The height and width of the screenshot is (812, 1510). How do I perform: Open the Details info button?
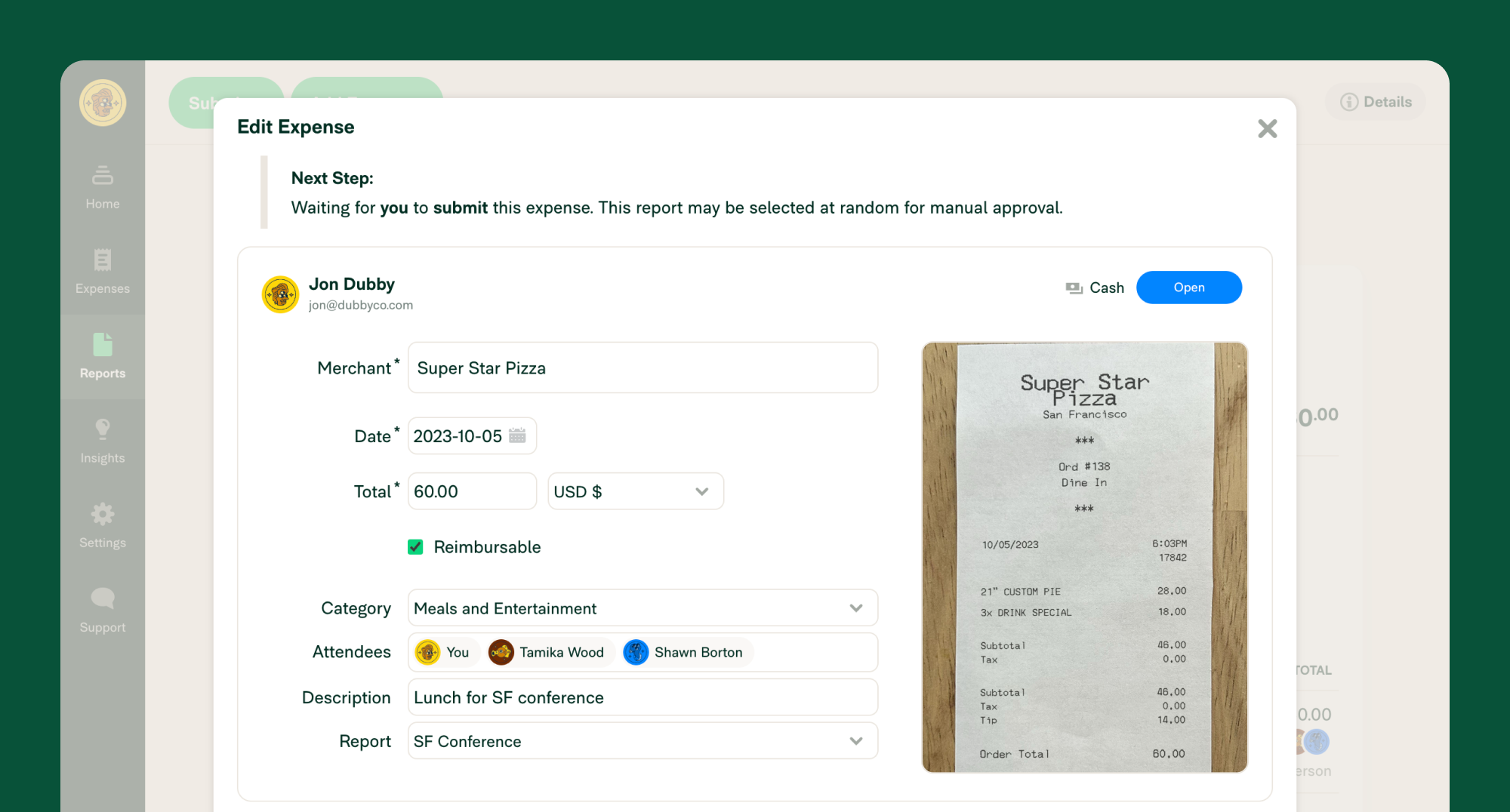click(x=1376, y=102)
